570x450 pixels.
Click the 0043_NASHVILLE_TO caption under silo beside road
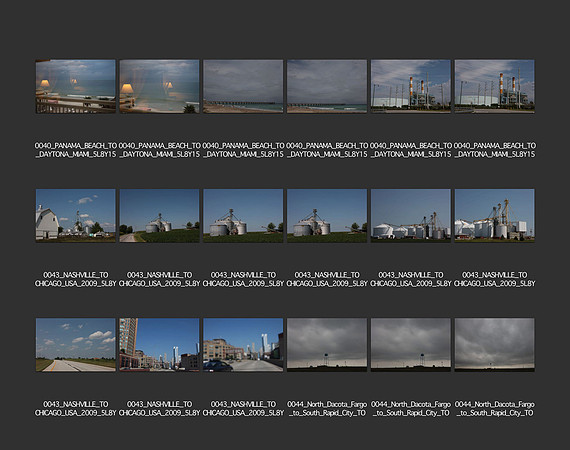pyautogui.click(x=159, y=279)
